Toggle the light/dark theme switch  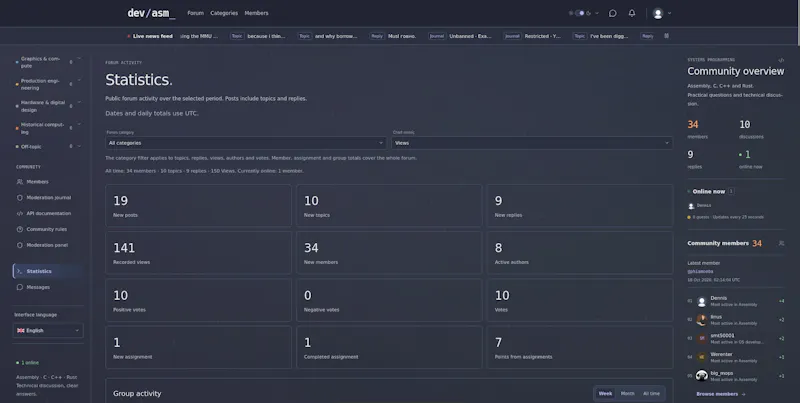580,13
